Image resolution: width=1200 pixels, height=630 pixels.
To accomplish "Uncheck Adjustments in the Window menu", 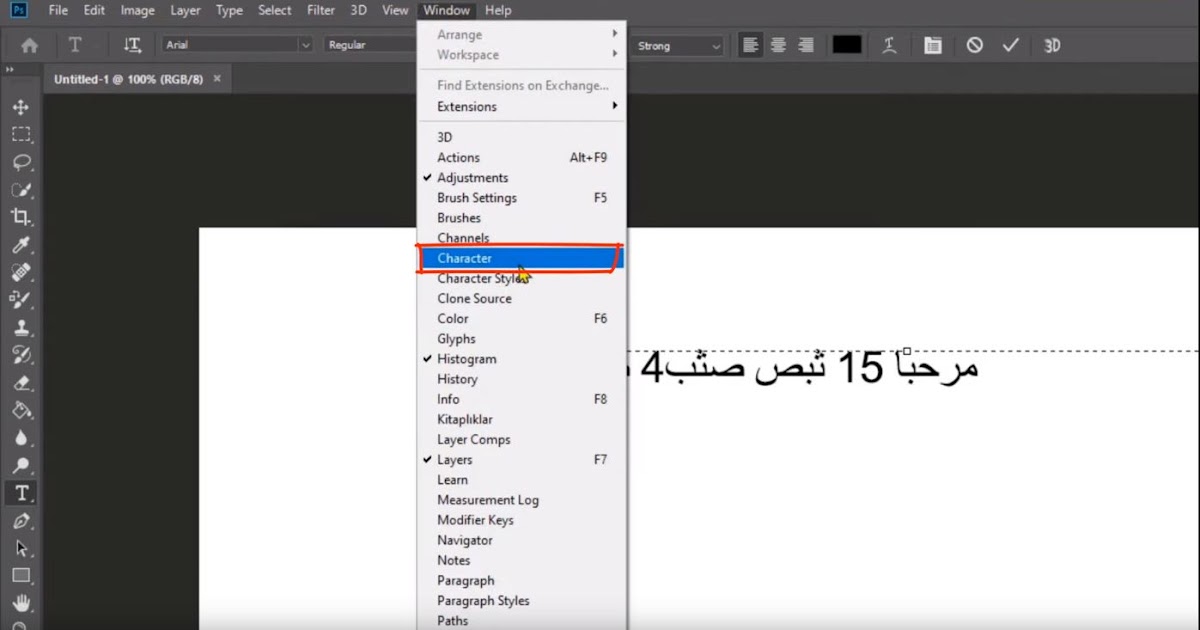I will (522, 178).
